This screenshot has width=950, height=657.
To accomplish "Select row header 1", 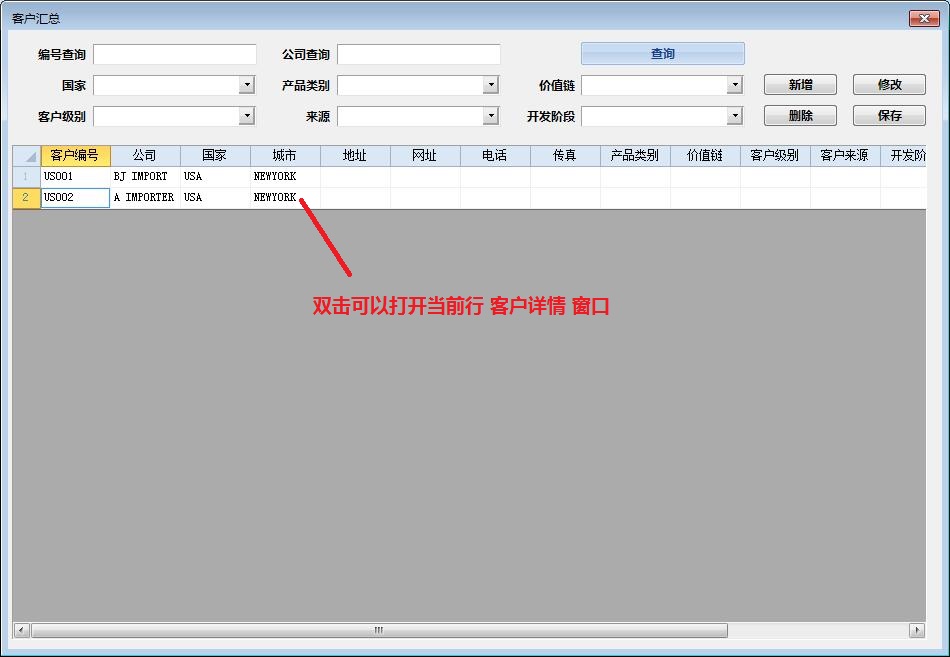I will tap(27, 176).
